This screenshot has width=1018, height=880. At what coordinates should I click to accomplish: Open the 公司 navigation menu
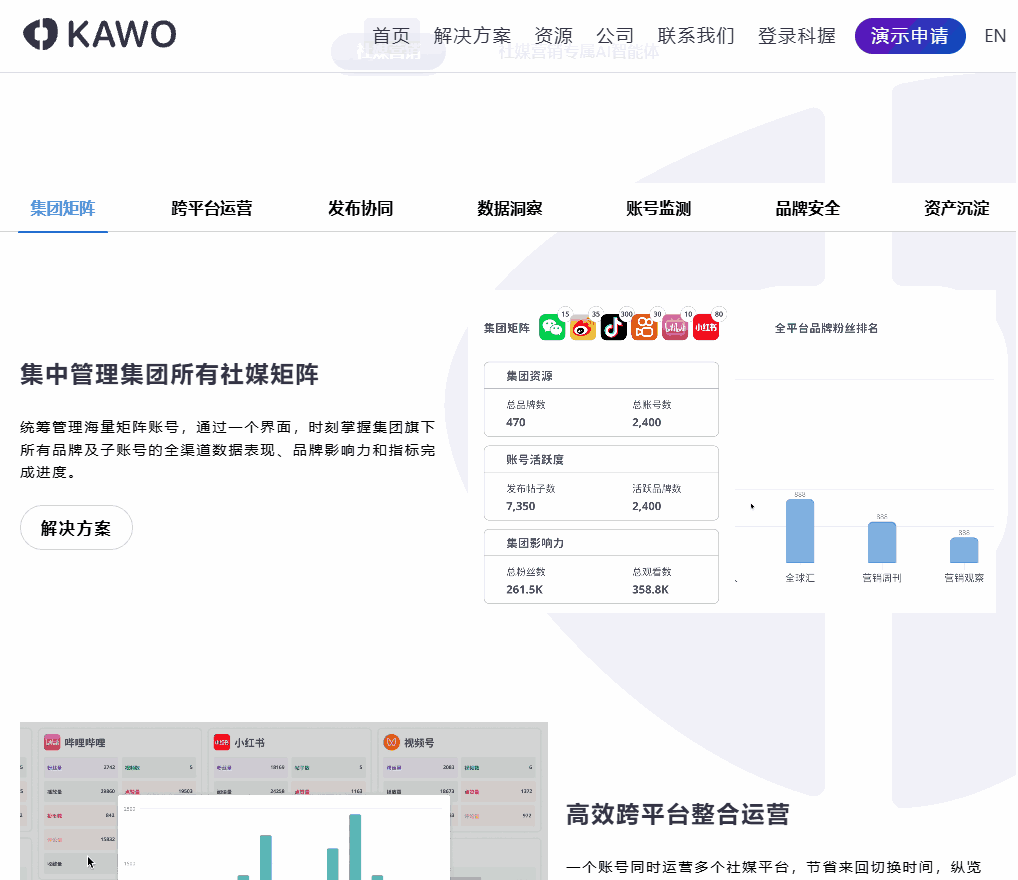(x=615, y=36)
